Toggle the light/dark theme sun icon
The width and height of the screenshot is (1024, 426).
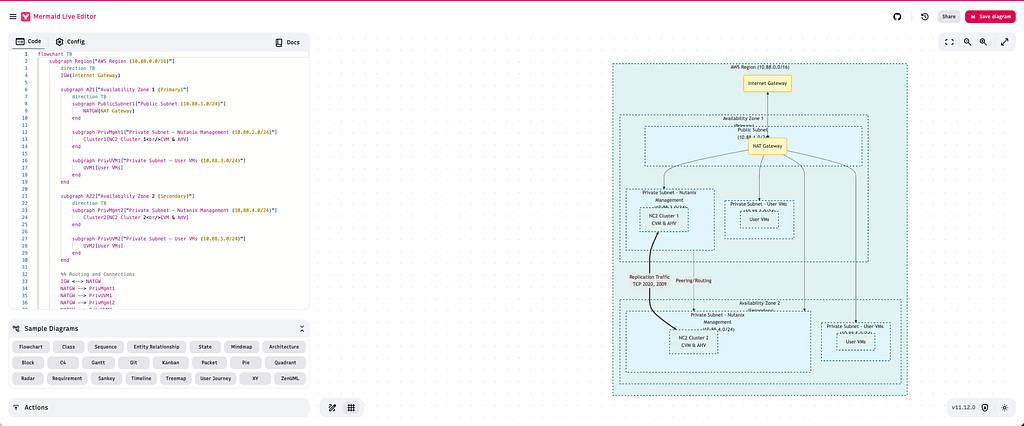tap(1004, 408)
